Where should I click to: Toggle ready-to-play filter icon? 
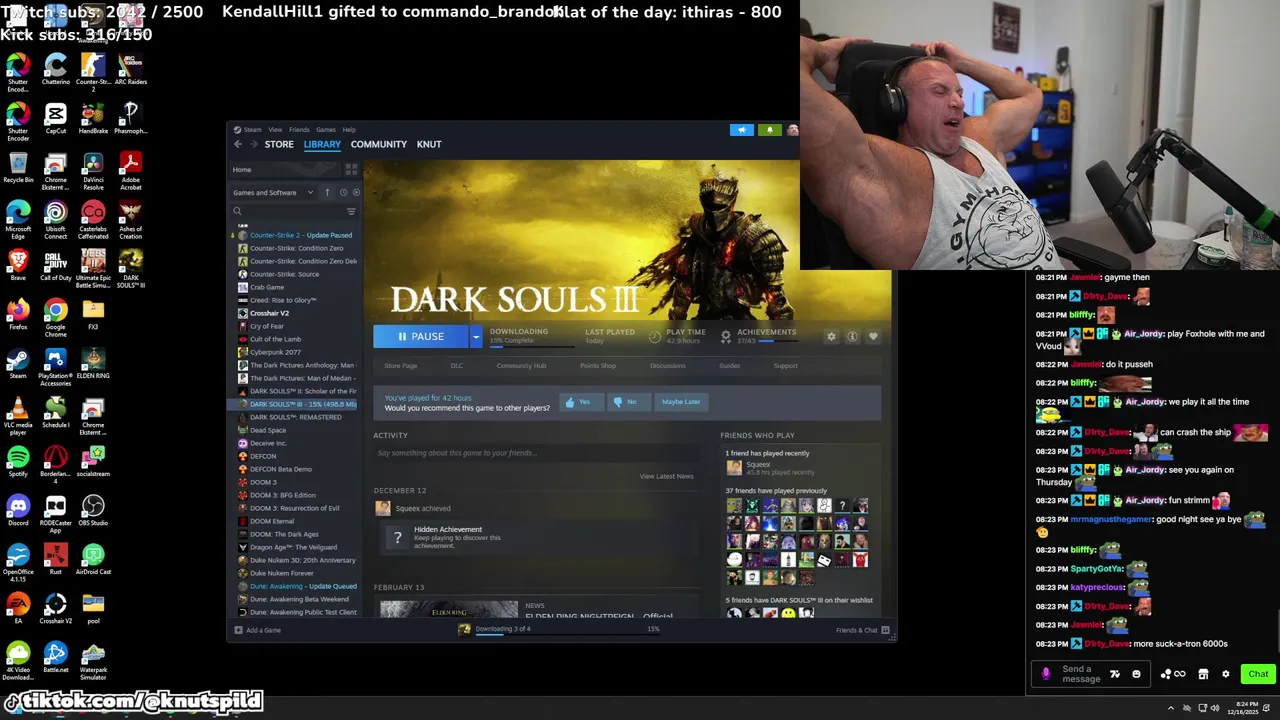356,192
